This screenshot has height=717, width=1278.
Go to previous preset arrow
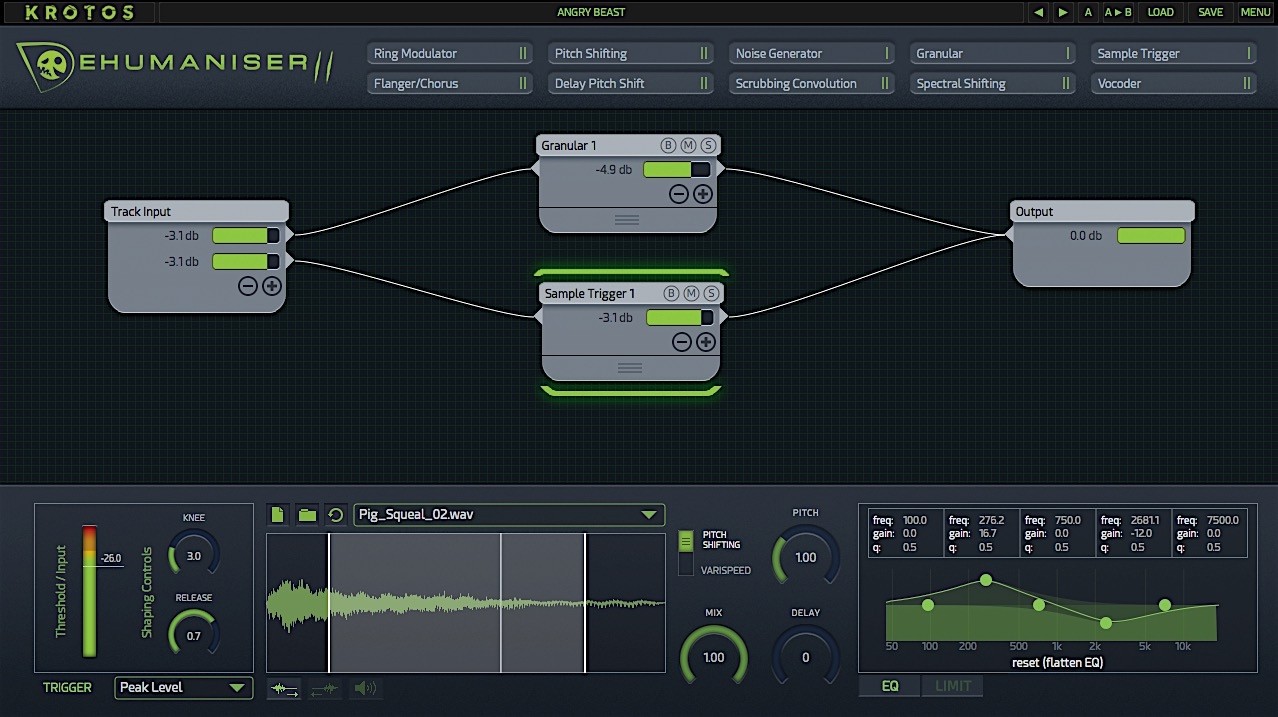point(1039,12)
